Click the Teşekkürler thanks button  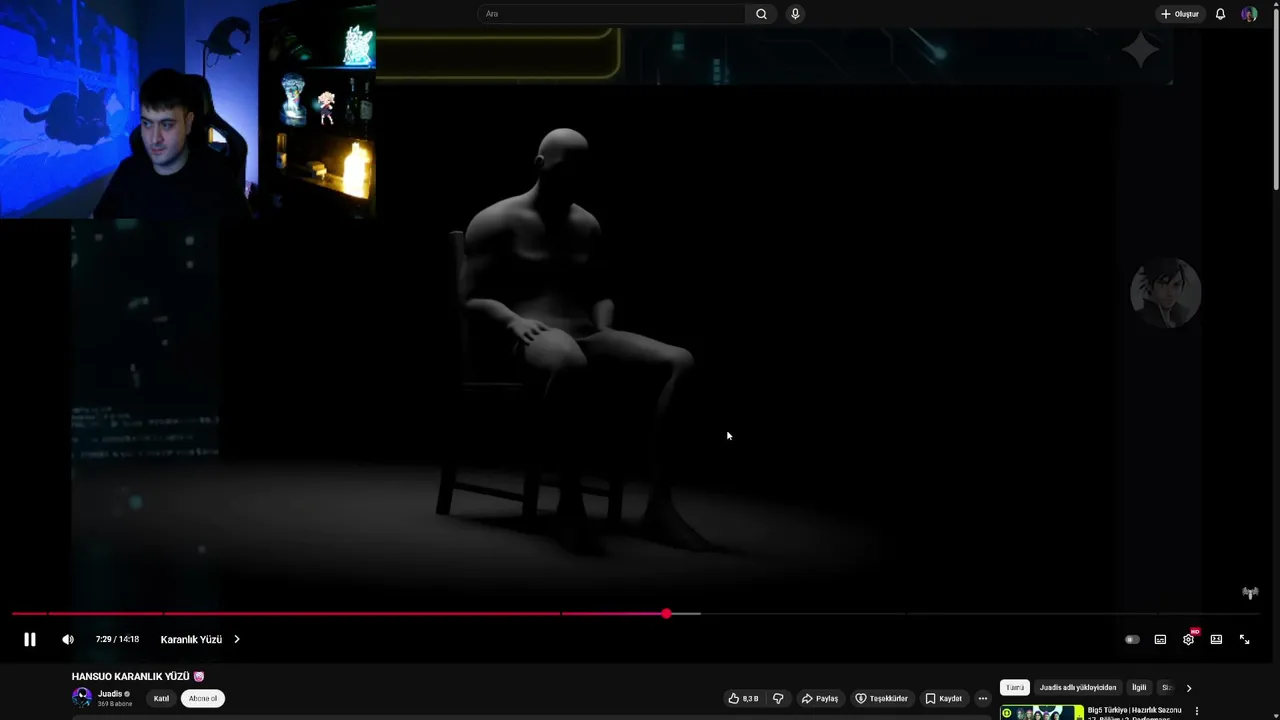[x=882, y=698]
